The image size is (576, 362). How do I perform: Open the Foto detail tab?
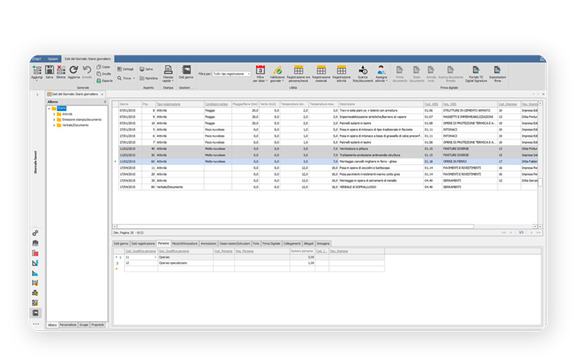click(256, 244)
